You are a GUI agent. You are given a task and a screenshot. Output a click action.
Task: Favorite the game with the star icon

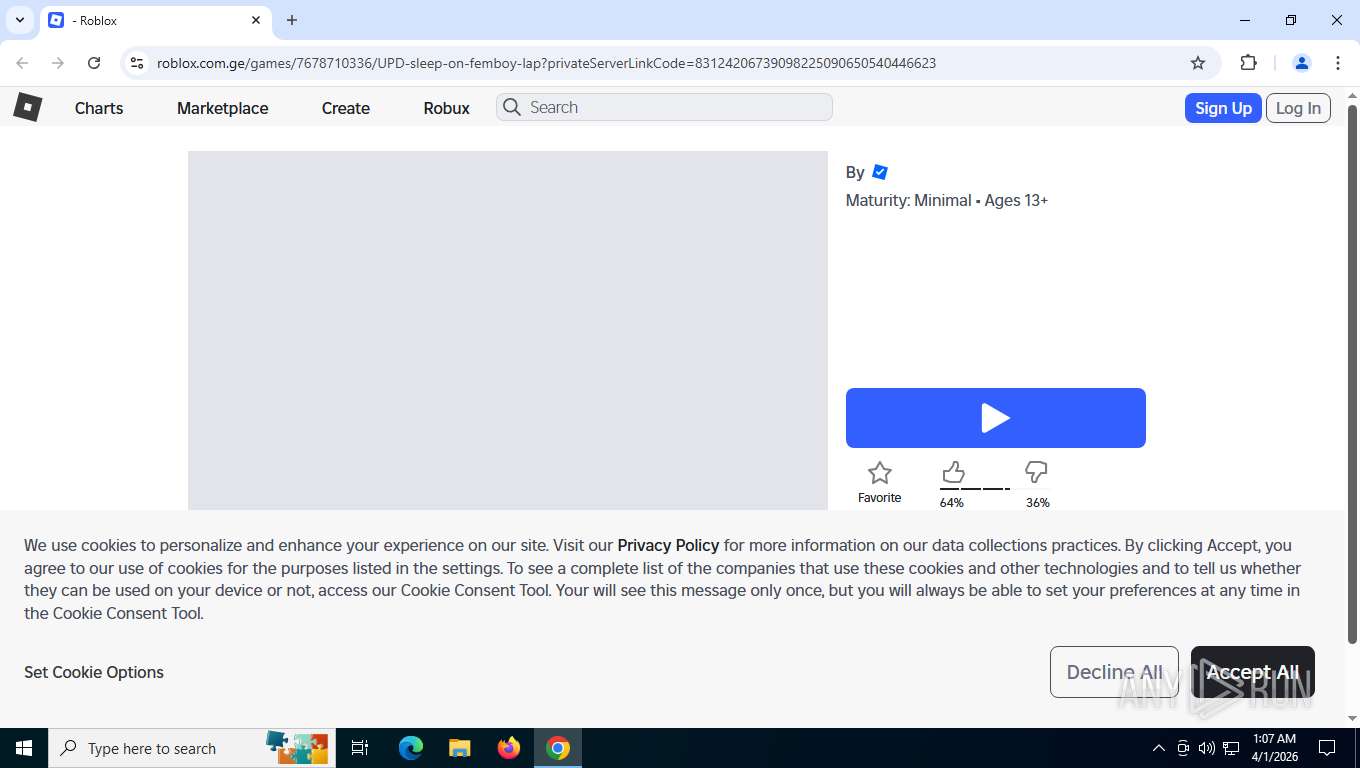[x=880, y=473]
